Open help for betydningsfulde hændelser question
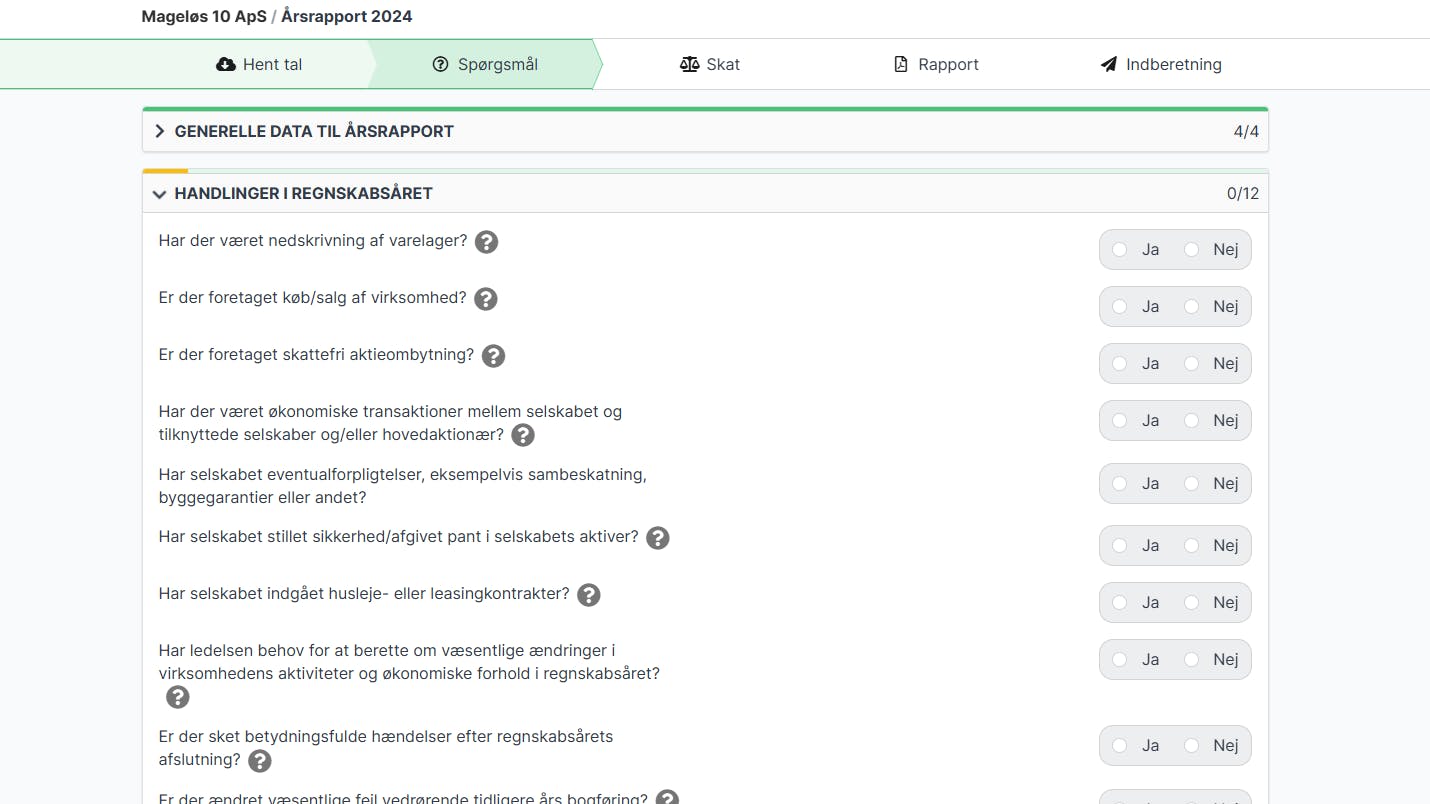Screen dimensions: 1430x804 [x=259, y=761]
